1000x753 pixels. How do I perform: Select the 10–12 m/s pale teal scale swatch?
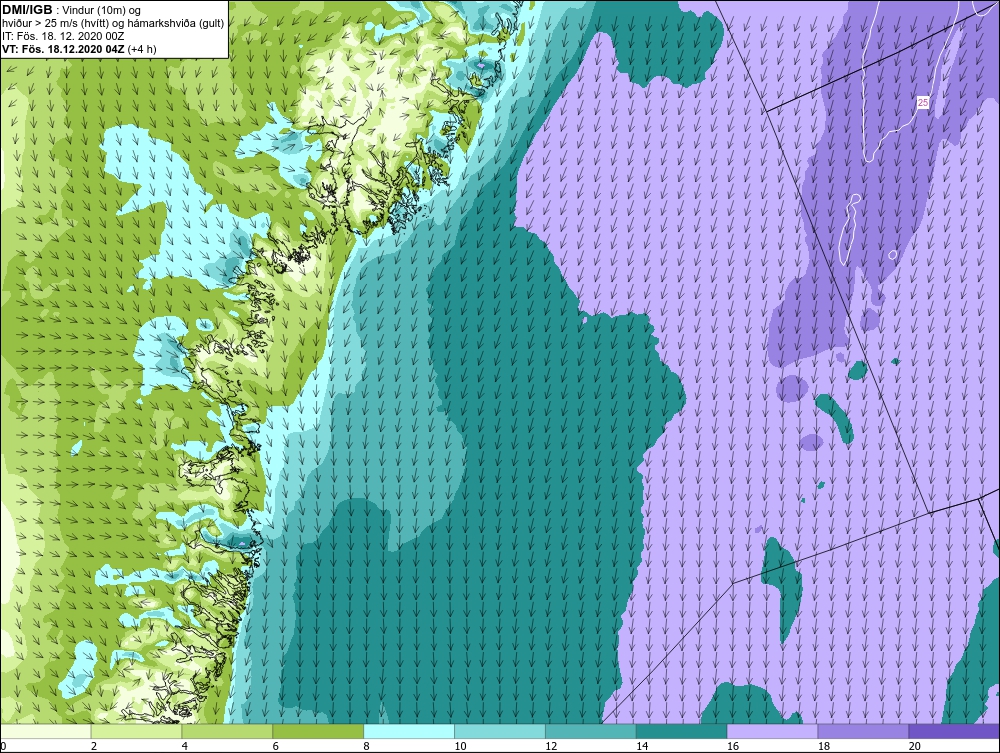[x=499, y=731]
